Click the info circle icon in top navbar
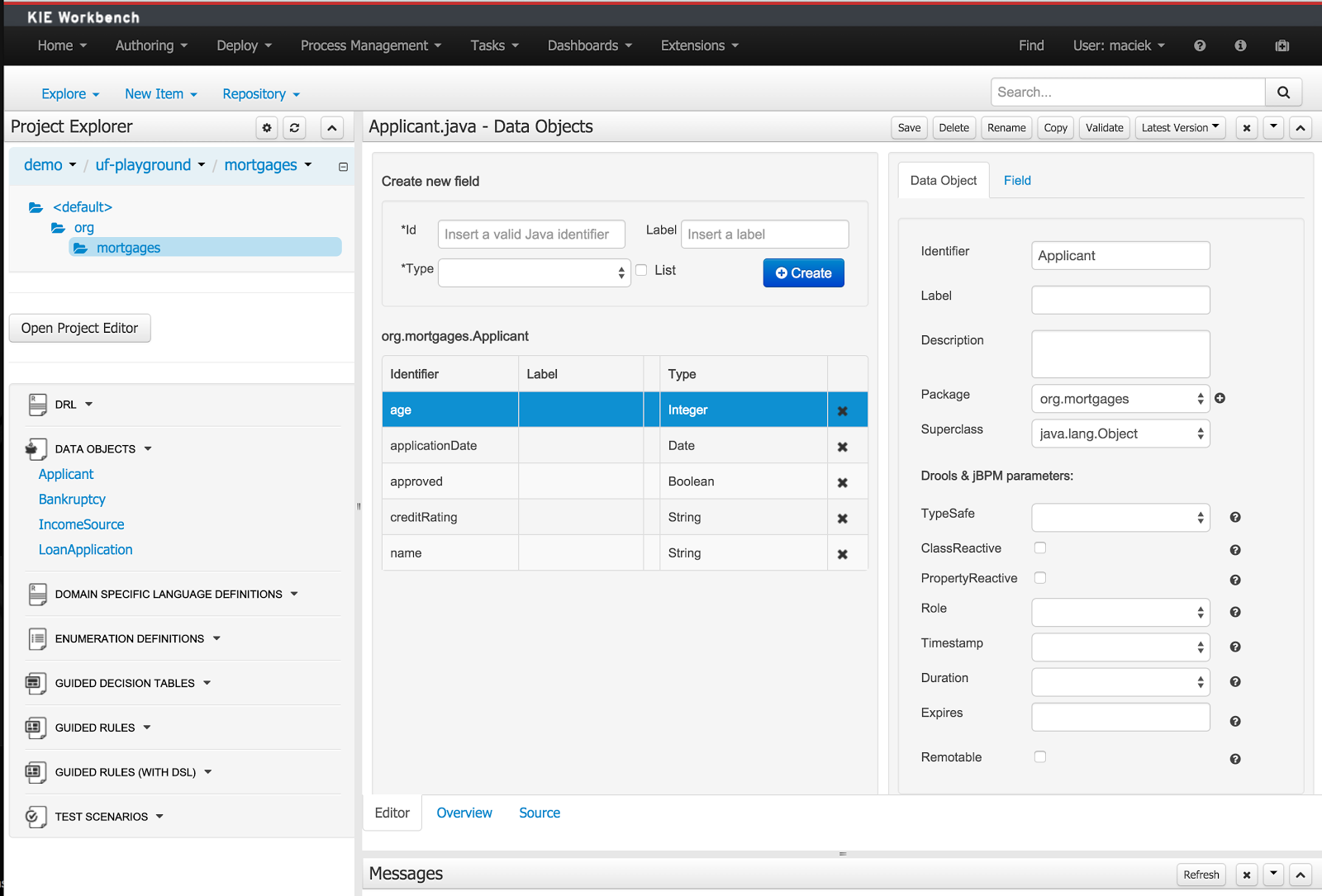Image resolution: width=1322 pixels, height=896 pixels. pos(1240,45)
